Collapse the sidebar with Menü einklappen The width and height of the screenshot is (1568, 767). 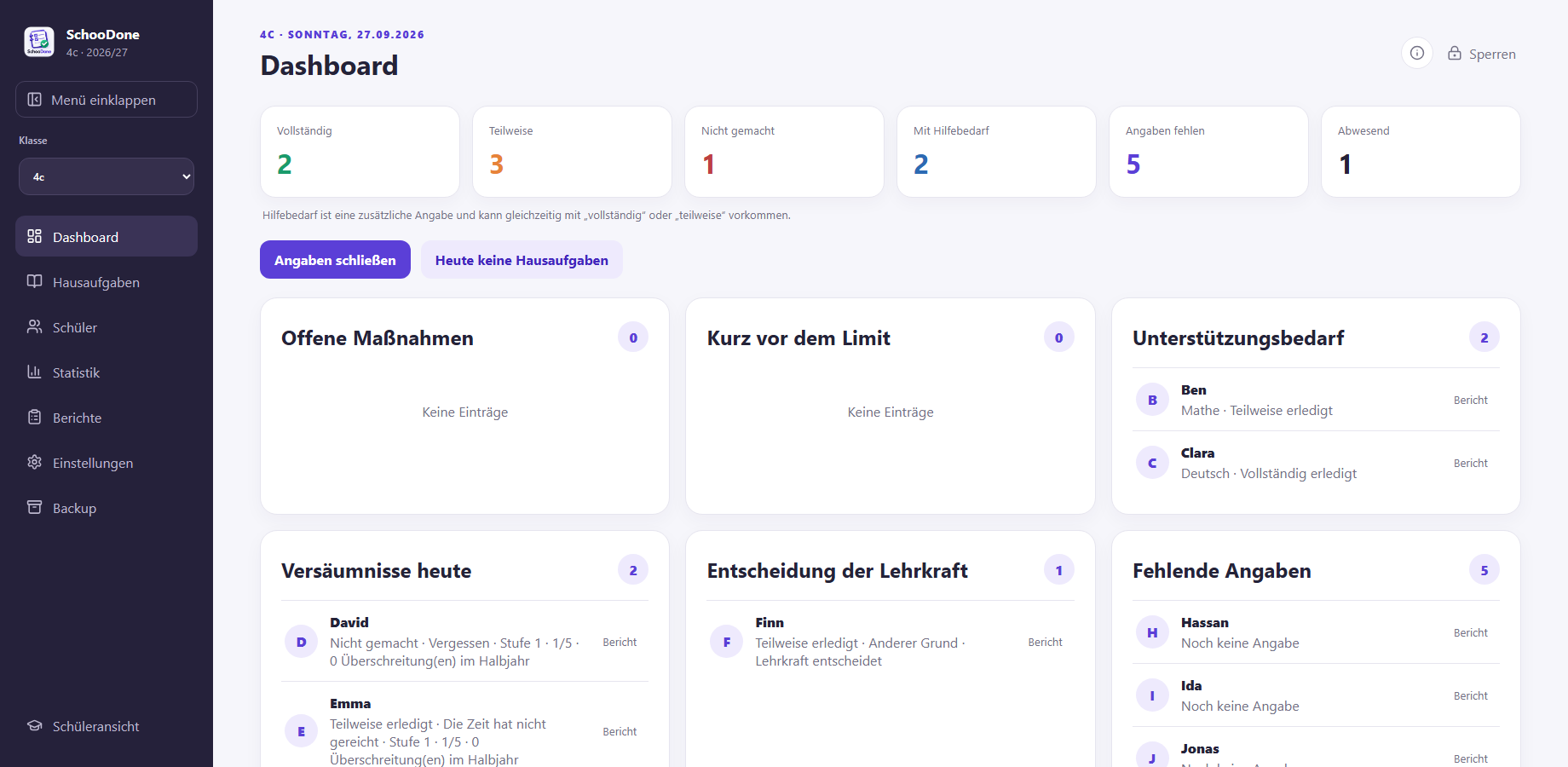(107, 100)
